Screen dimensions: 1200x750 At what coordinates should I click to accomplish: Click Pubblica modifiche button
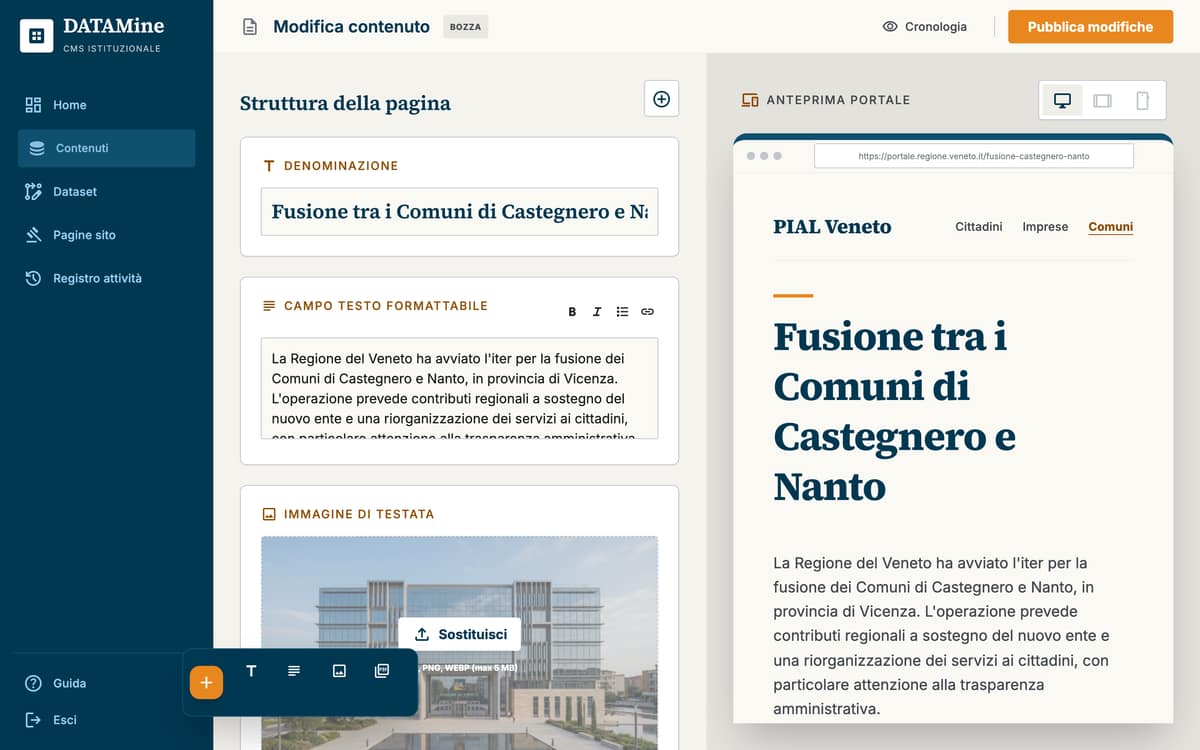click(1090, 27)
